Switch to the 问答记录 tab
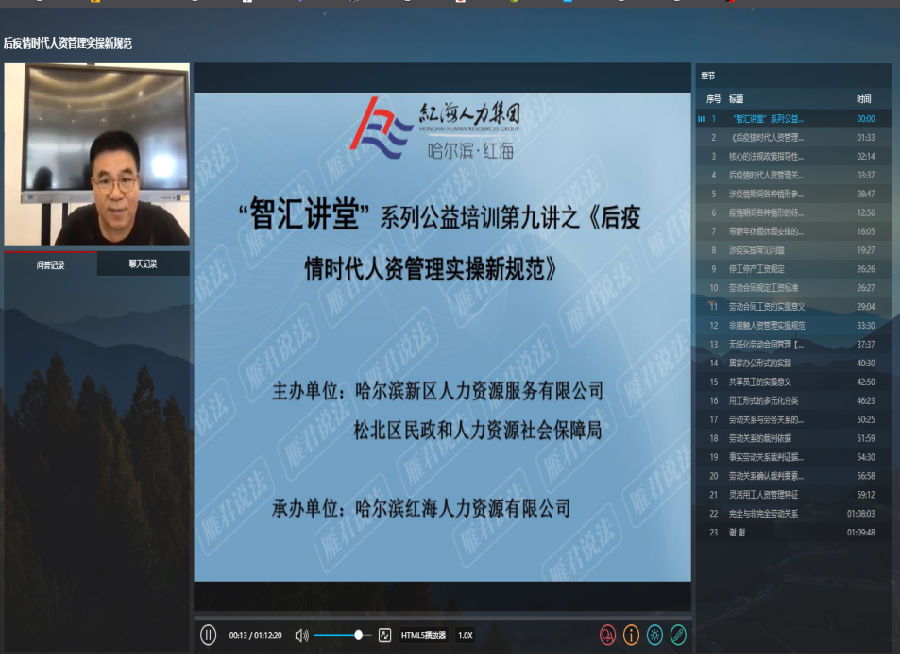 click(x=51, y=265)
